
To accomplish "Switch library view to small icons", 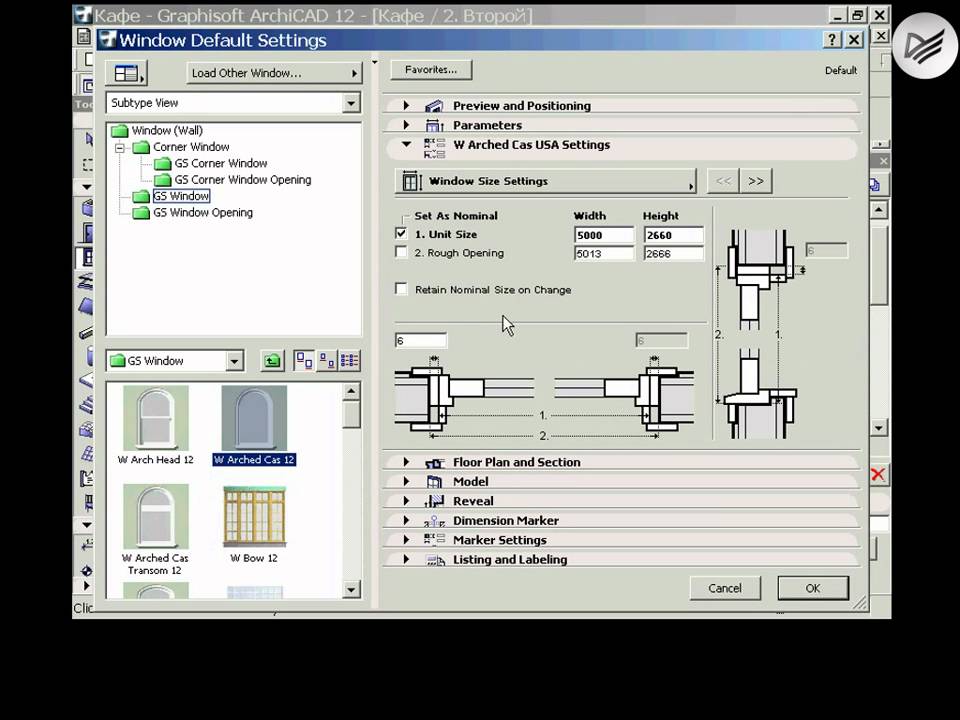I will (327, 361).
